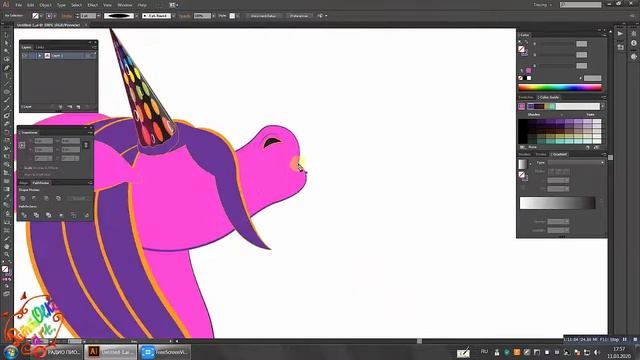Screen dimensions: 640x360
Task: Open the Gradient Type dropdown
Action: pyautogui.click(x=576, y=162)
